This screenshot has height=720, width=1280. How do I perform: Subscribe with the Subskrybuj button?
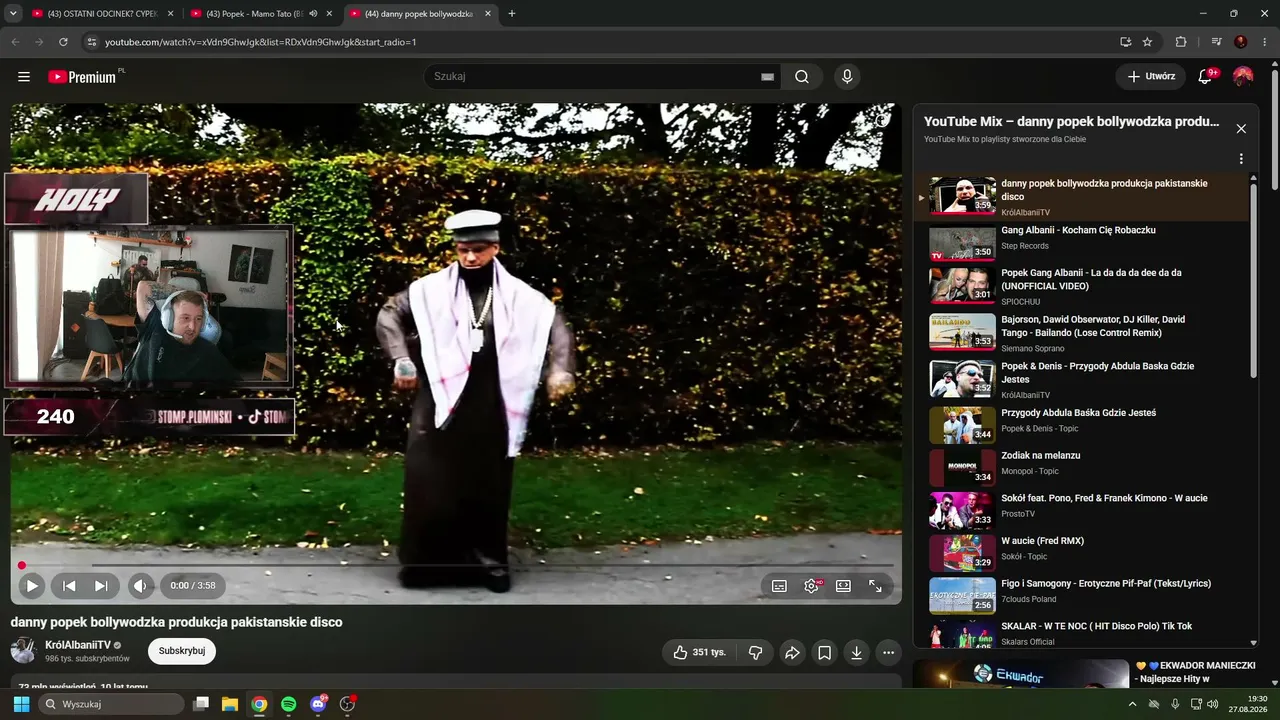182,651
